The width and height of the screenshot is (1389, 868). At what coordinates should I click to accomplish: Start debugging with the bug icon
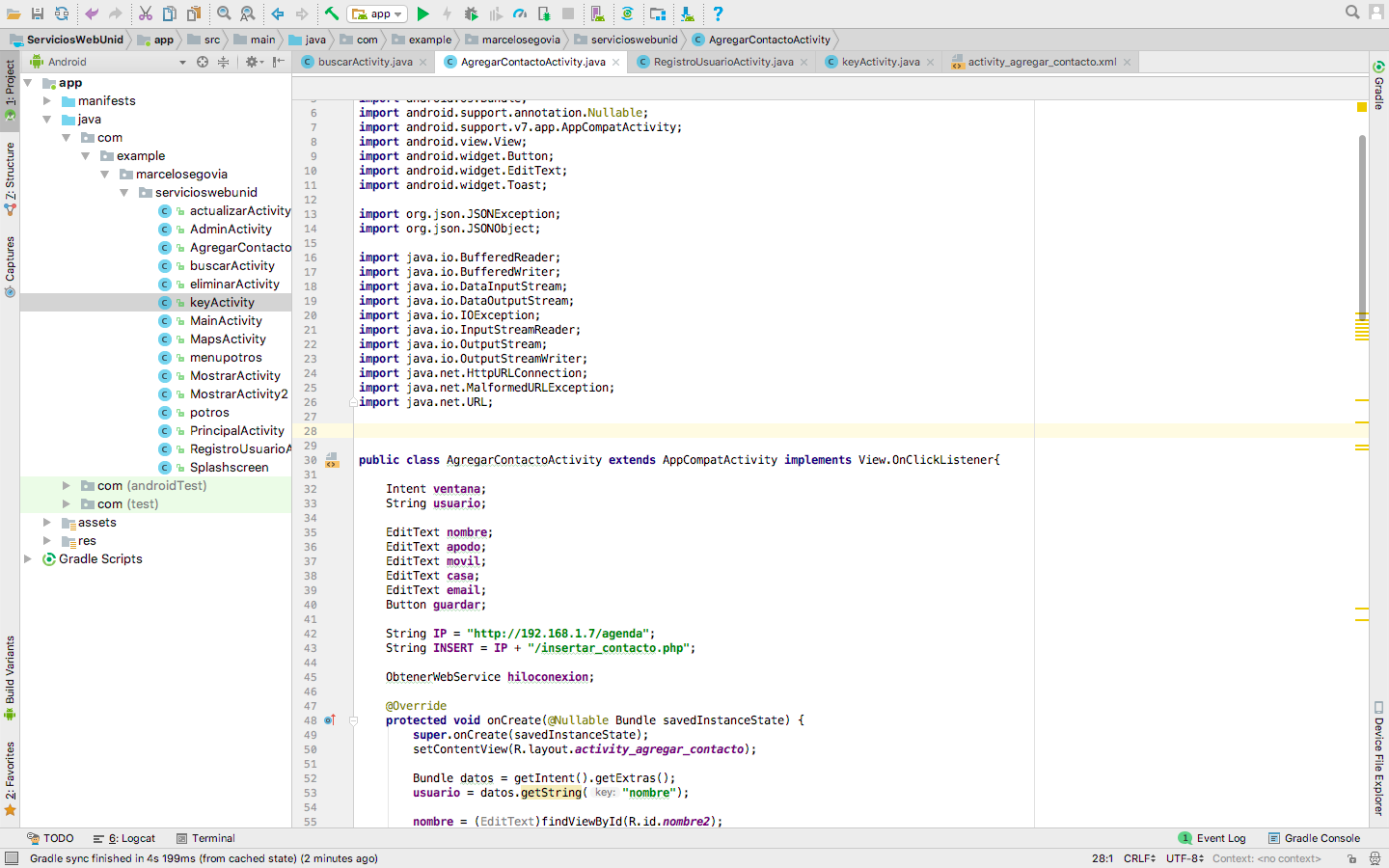(472, 14)
